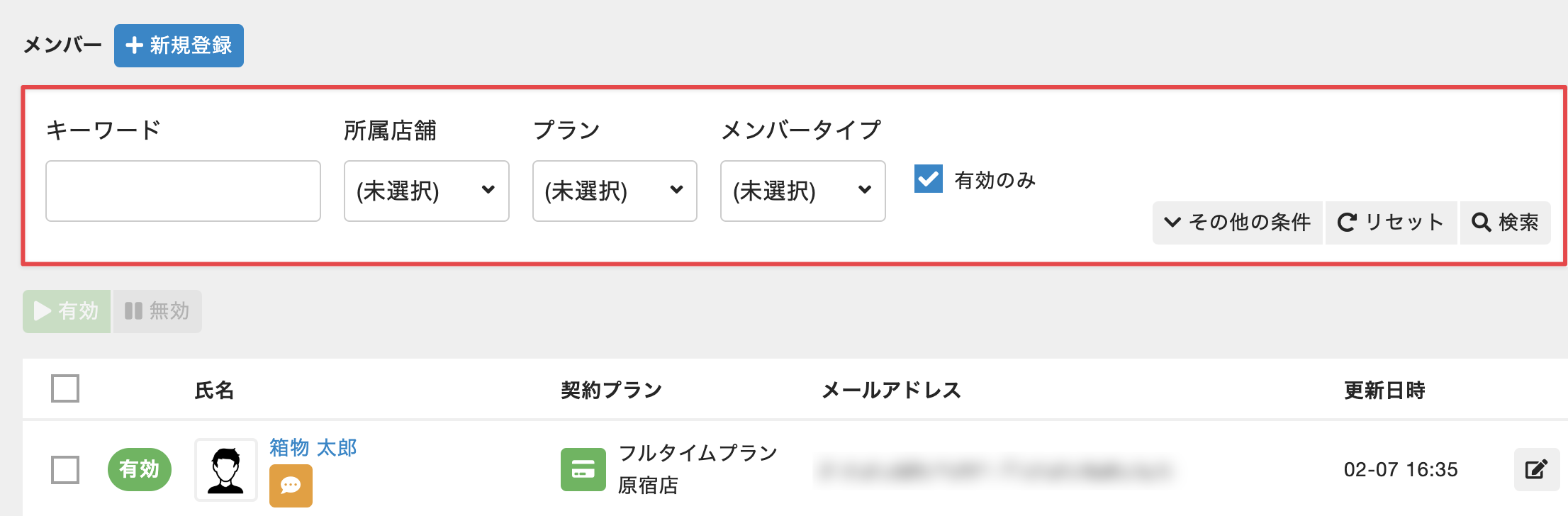Open the プラン dropdown
Viewport: 1568px width, 516px height.
pos(614,191)
